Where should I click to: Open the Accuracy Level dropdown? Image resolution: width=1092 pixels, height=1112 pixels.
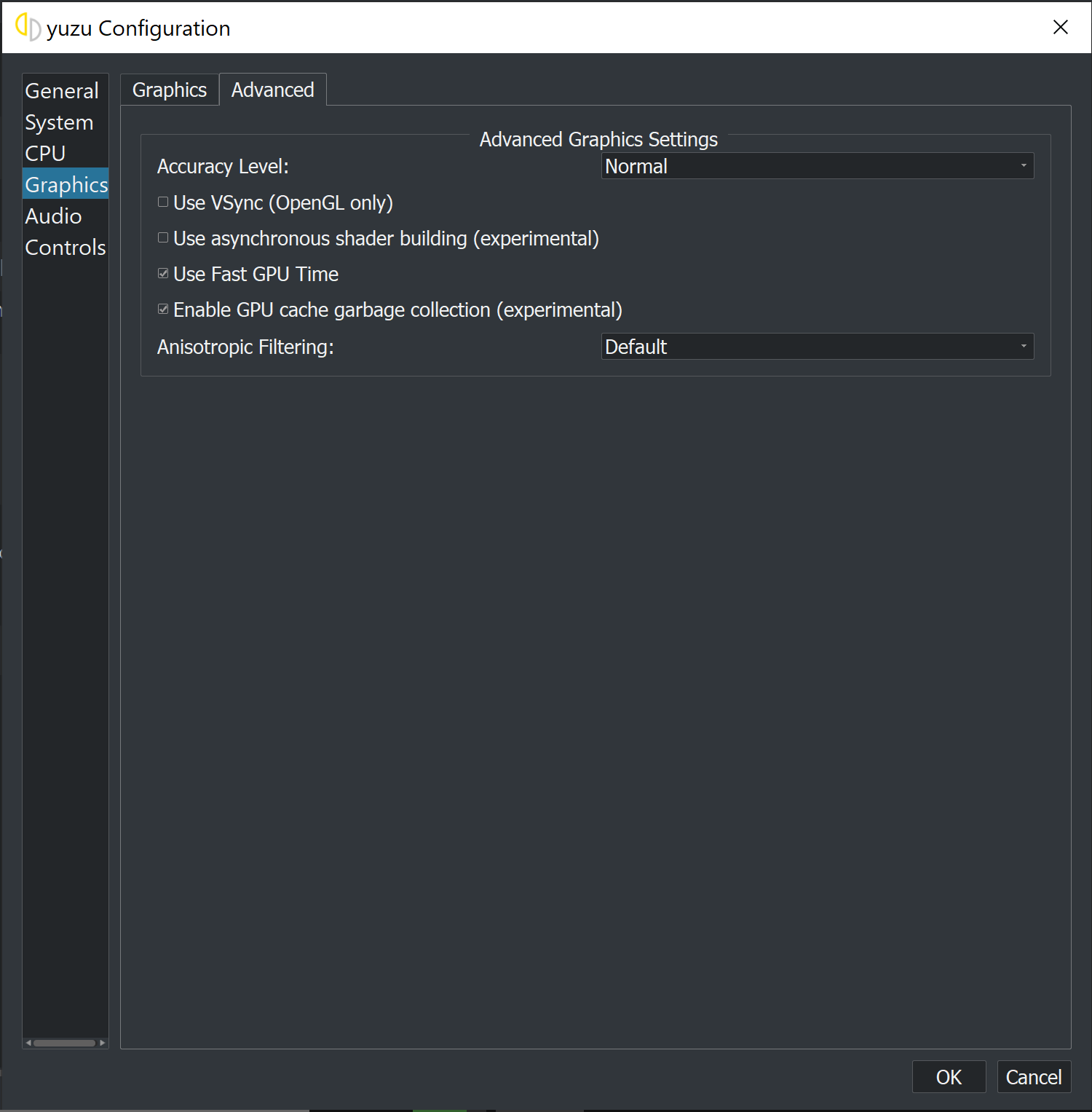coord(818,166)
